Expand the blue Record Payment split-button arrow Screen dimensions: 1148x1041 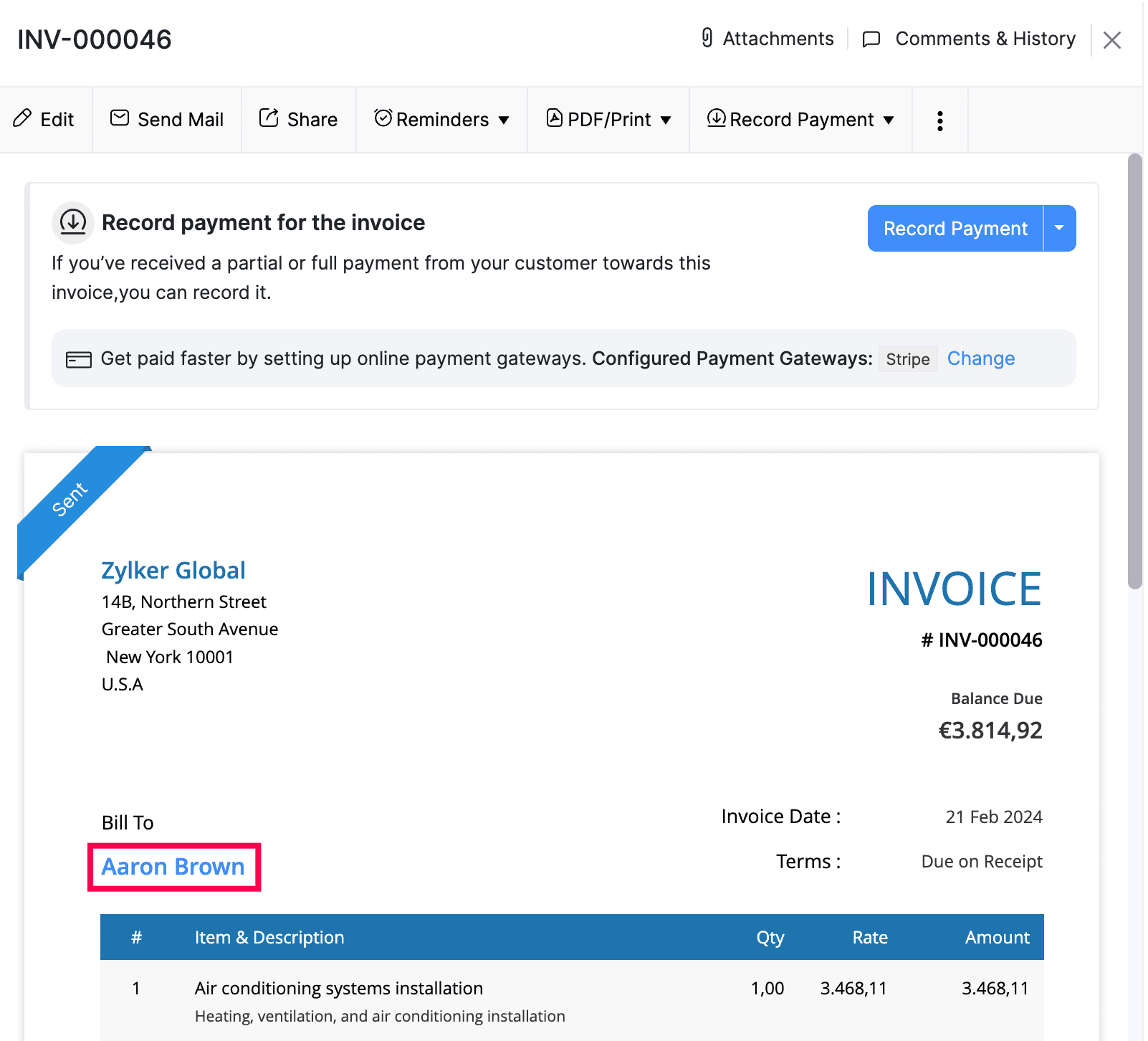tap(1060, 228)
